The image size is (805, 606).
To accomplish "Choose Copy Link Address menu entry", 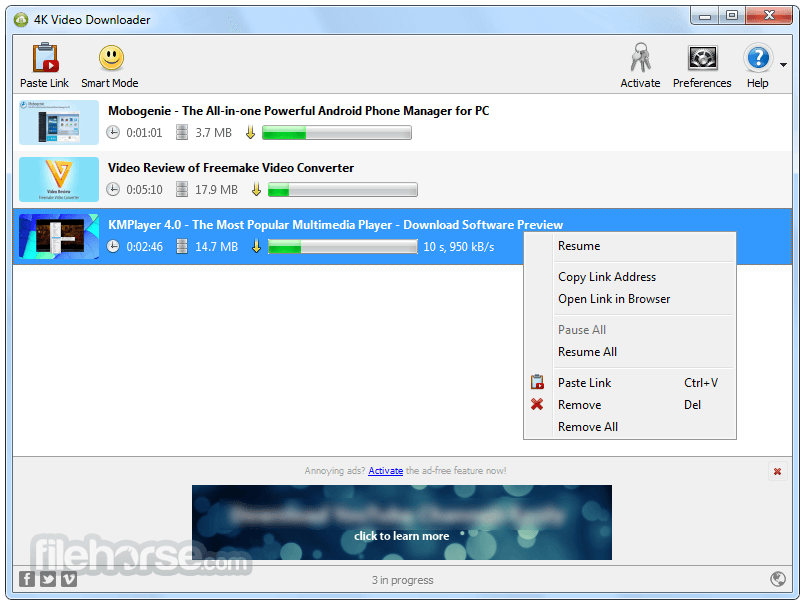I will (630, 277).
